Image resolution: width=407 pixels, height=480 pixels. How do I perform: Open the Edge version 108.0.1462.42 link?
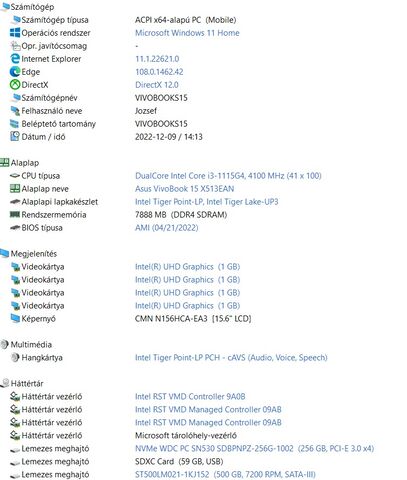coord(159,72)
